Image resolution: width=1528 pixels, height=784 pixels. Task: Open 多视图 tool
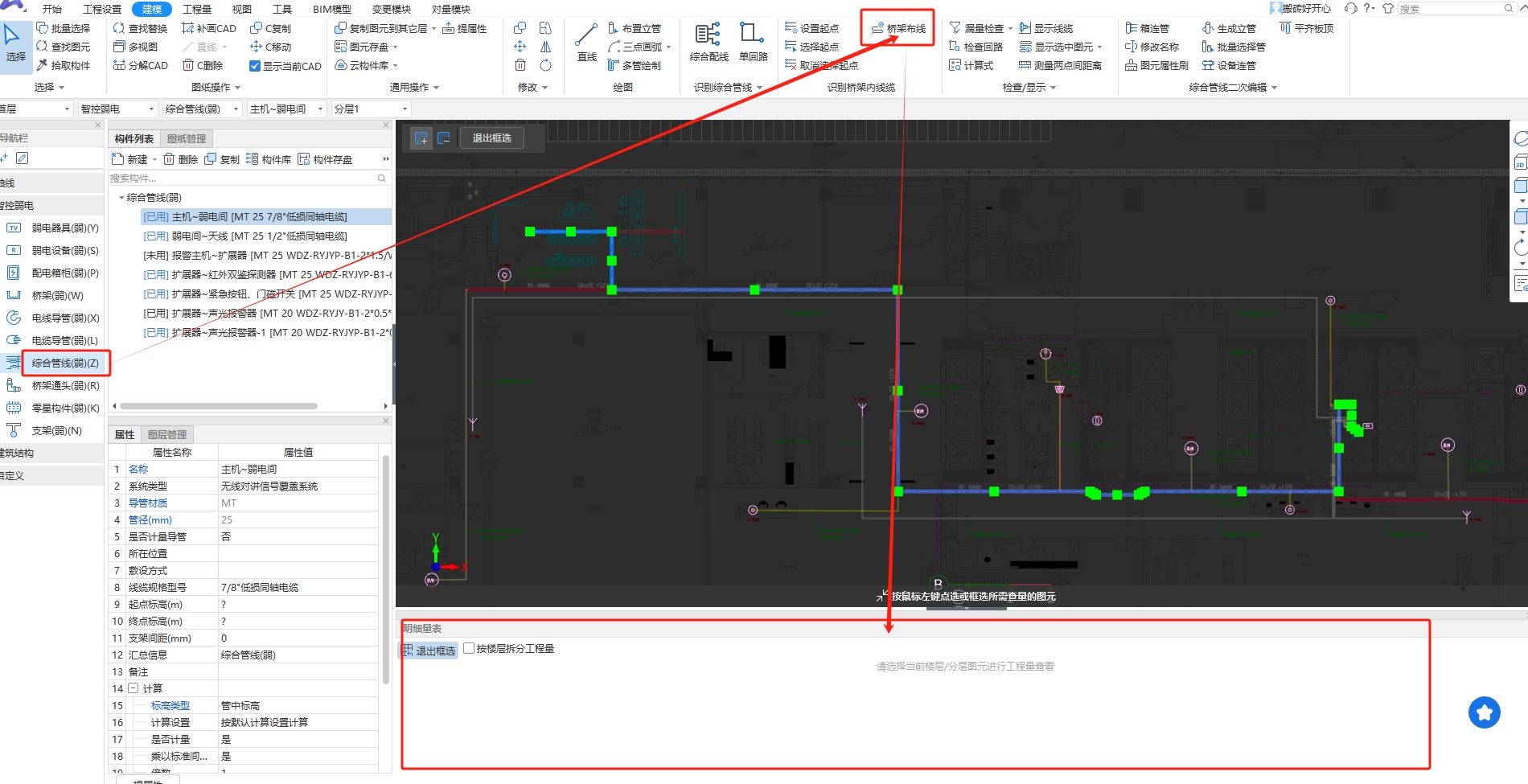point(135,47)
